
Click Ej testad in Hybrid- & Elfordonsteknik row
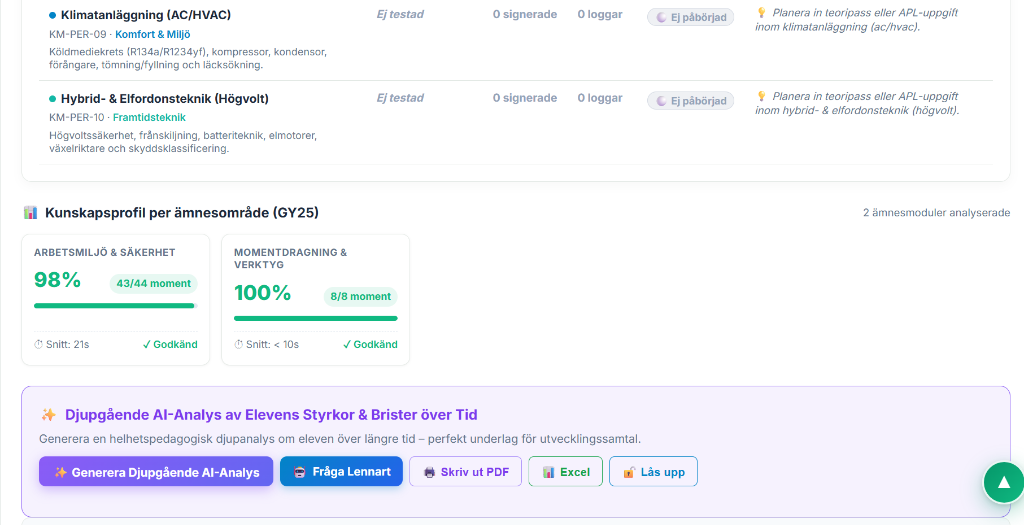coord(400,98)
